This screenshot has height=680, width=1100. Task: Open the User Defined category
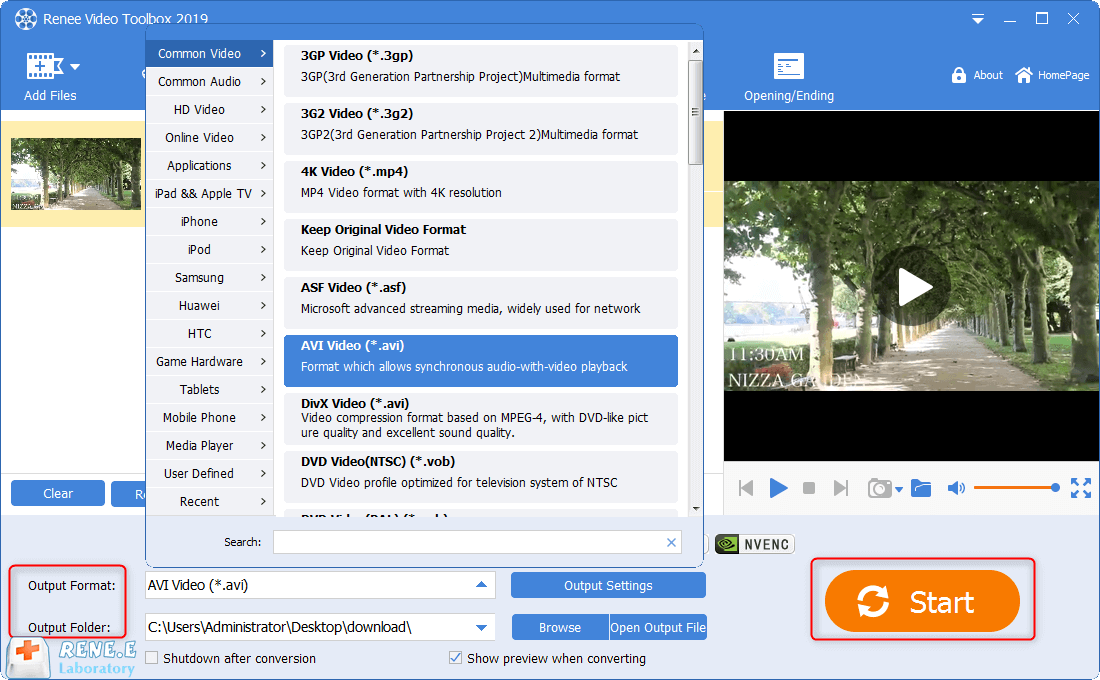click(x=209, y=474)
